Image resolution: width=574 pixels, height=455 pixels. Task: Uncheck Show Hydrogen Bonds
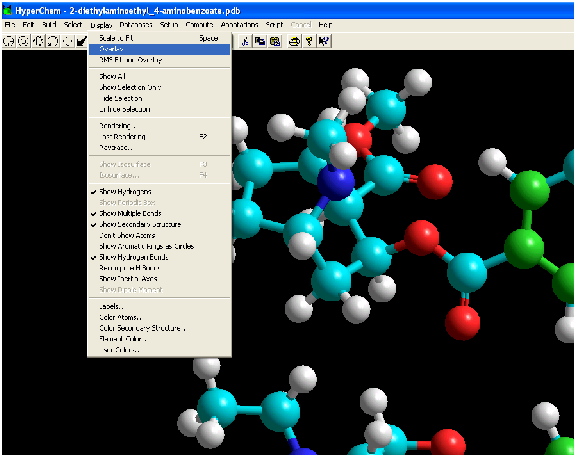click(x=159, y=257)
